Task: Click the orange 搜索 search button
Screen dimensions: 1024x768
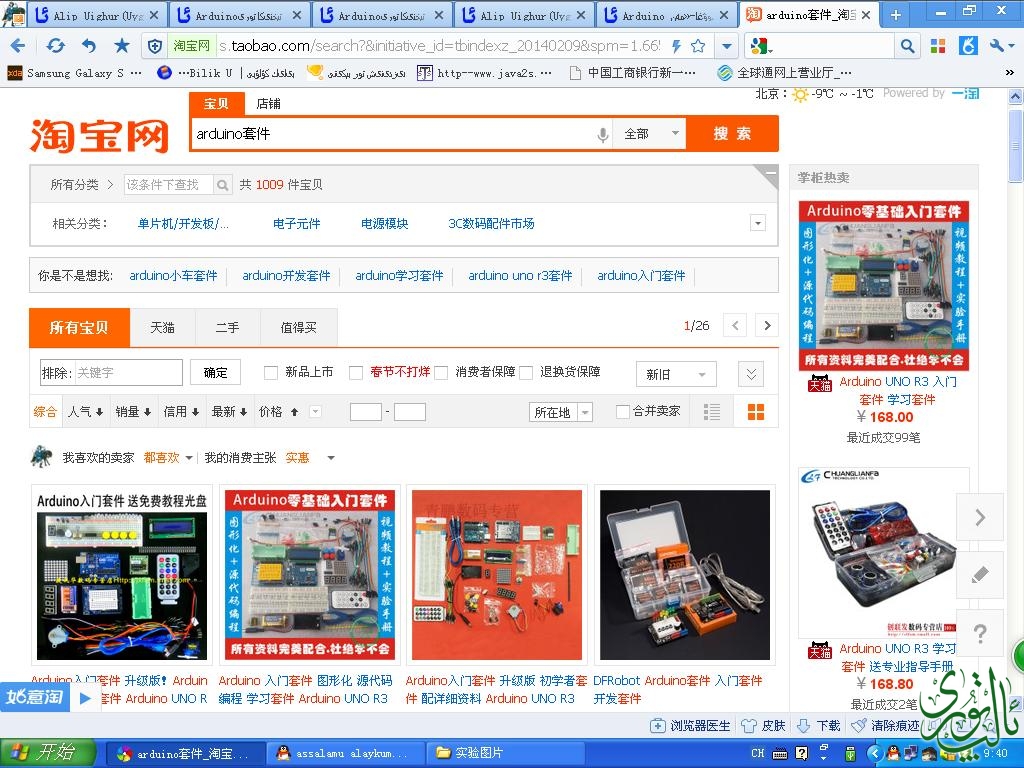Action: (x=732, y=134)
